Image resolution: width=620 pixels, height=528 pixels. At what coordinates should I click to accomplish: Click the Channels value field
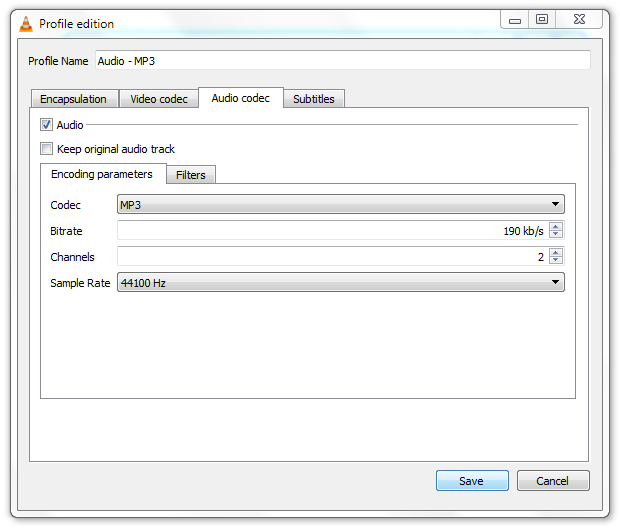(x=340, y=256)
